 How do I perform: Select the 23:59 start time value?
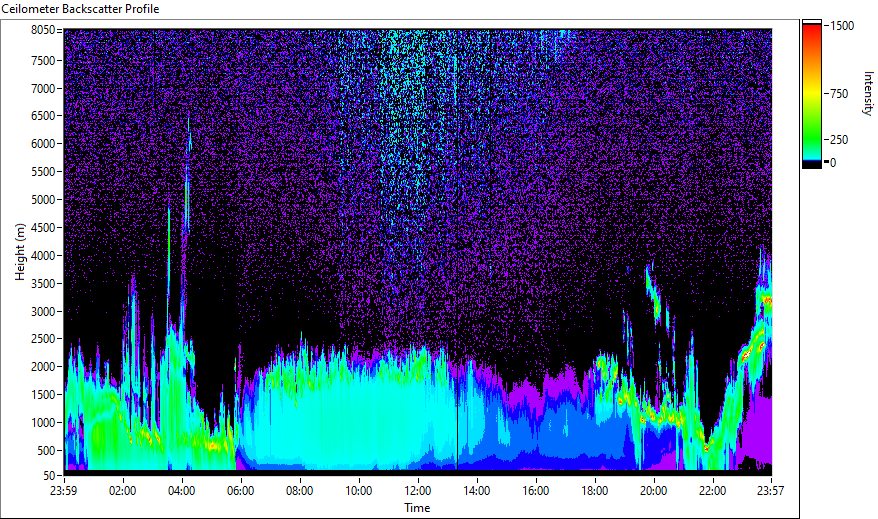coord(63,491)
